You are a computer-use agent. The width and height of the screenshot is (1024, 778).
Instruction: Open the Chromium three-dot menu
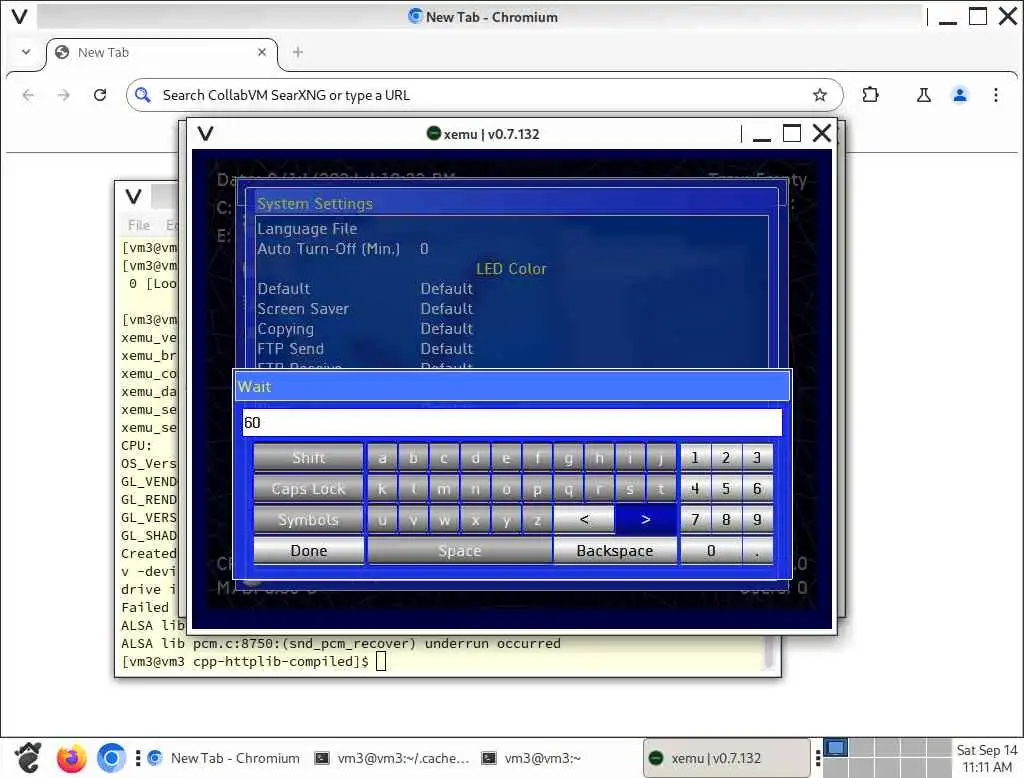pos(995,95)
